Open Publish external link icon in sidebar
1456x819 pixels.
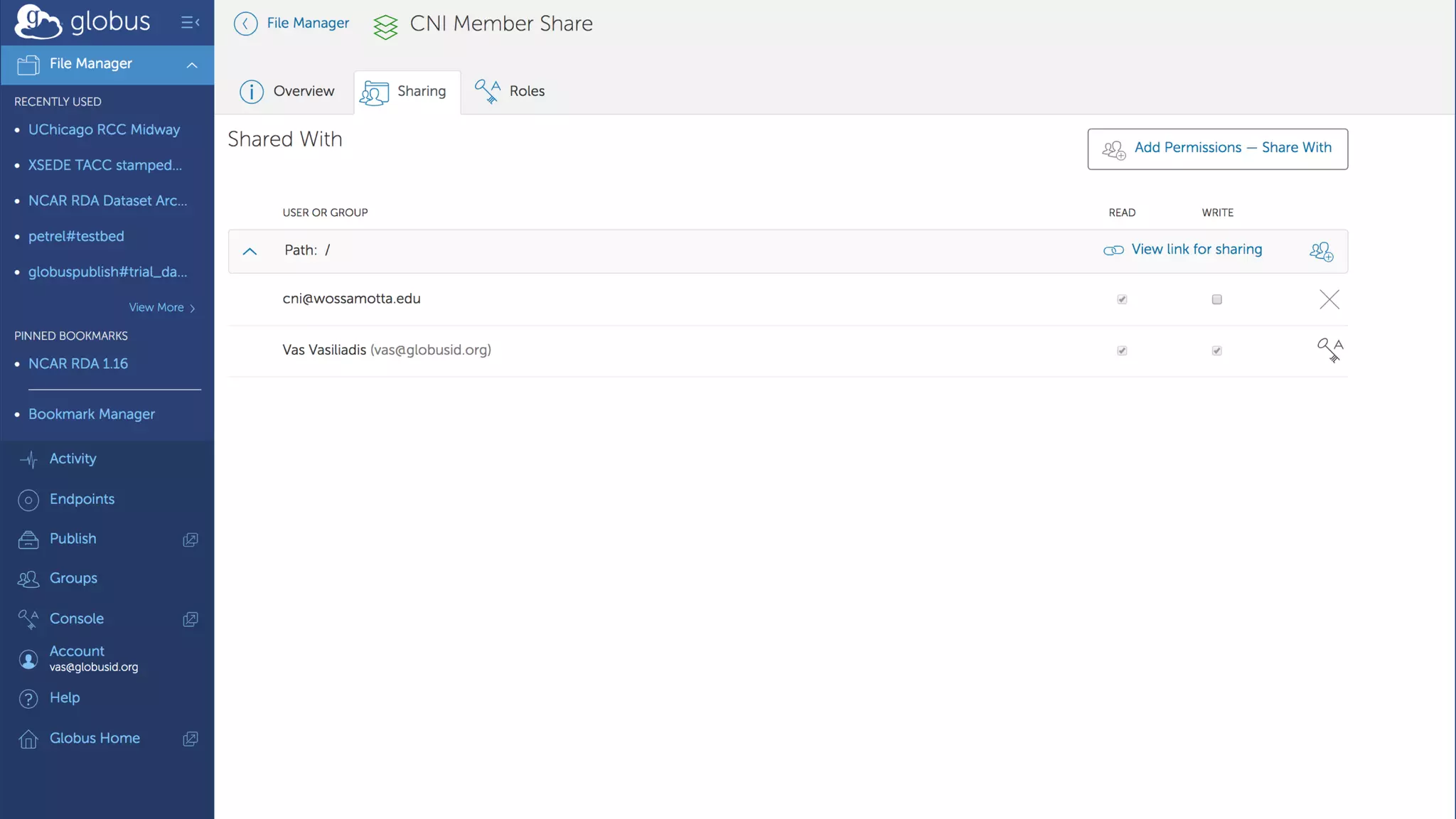190,540
